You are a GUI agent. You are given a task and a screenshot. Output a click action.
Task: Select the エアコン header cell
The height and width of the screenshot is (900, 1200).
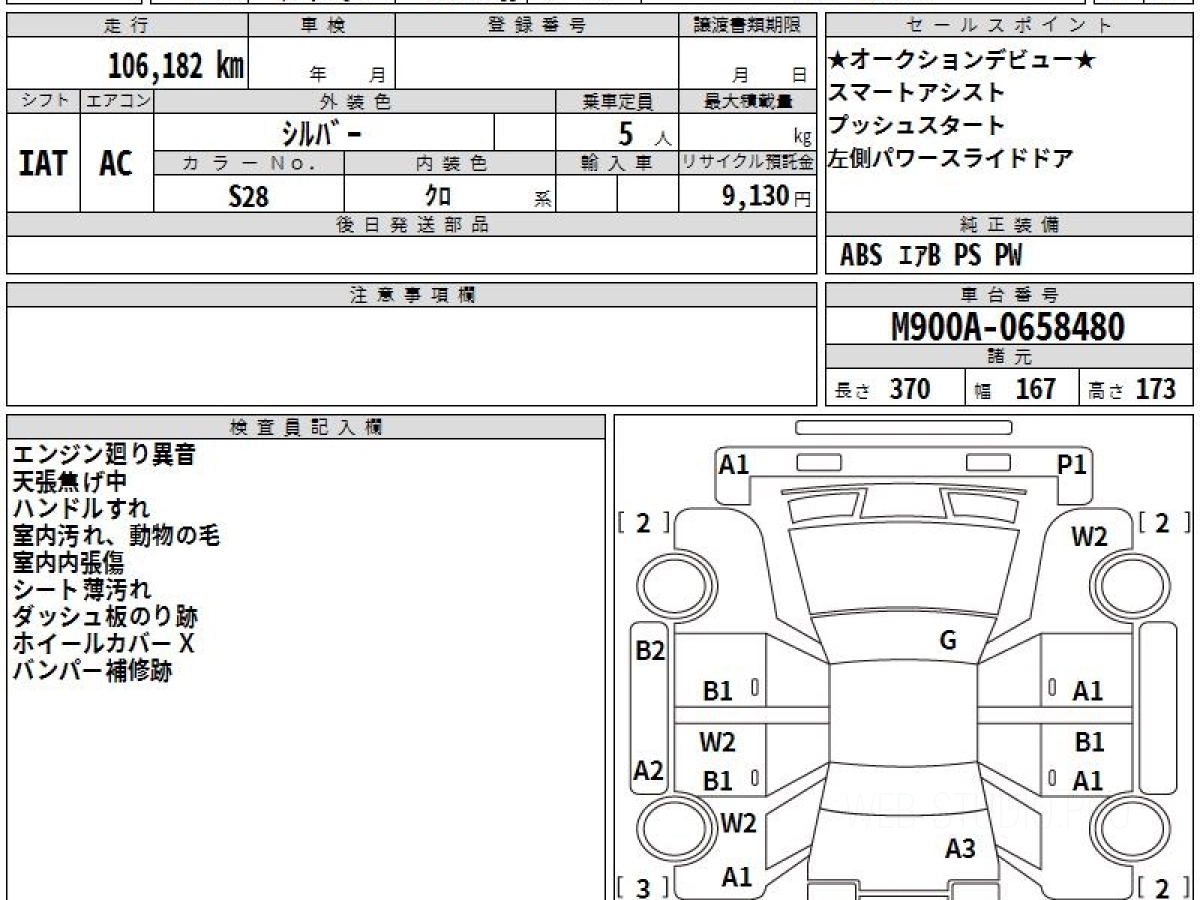[117, 101]
